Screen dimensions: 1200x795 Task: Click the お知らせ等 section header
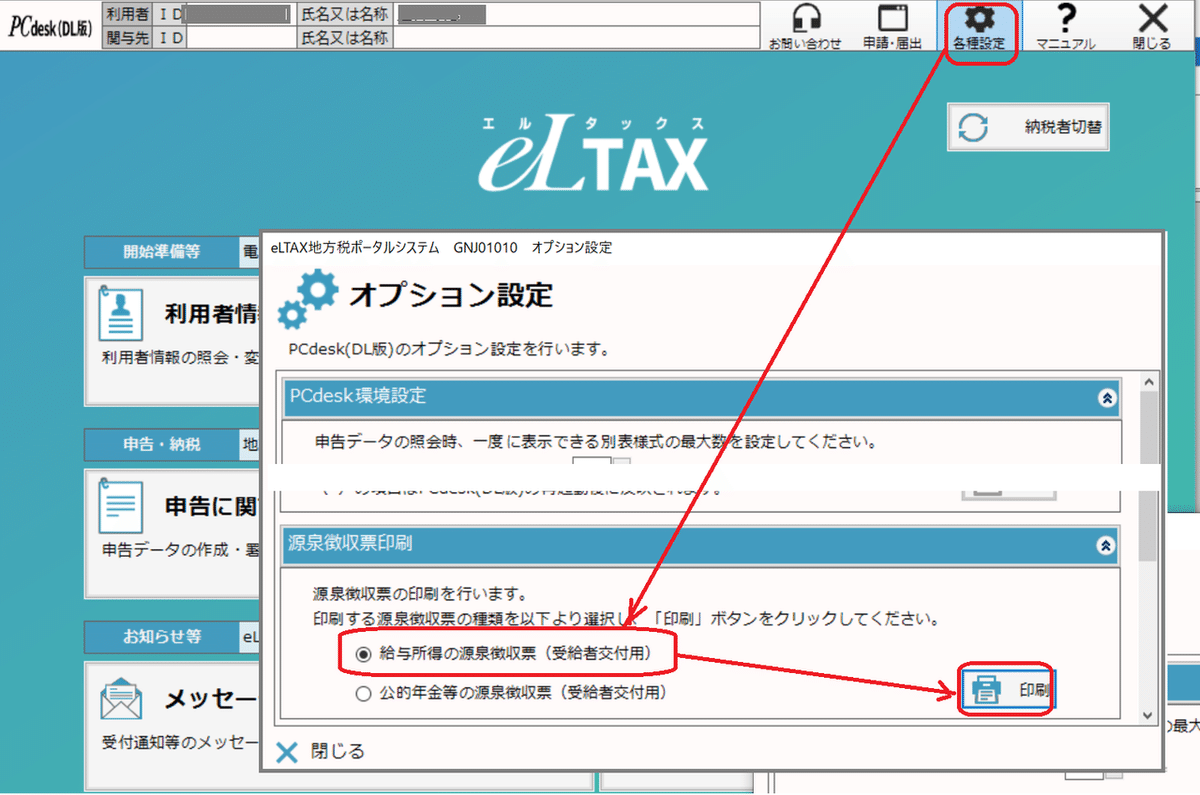click(160, 637)
